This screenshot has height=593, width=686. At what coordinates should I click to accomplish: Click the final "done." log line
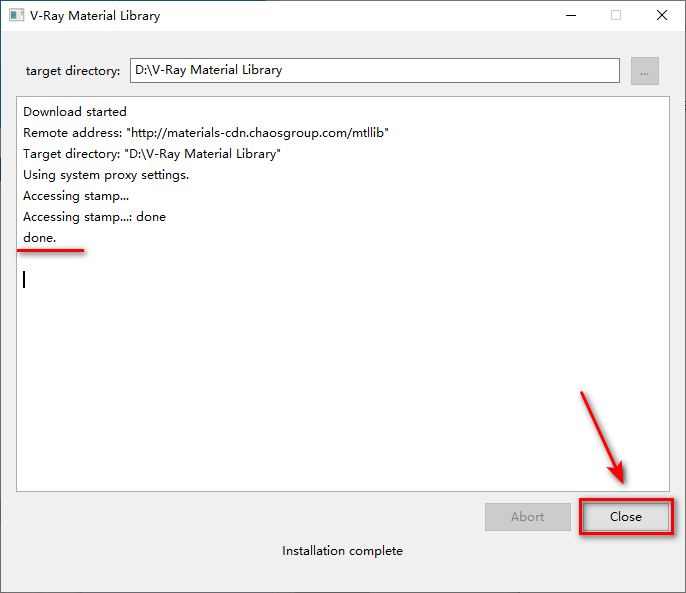coord(40,238)
